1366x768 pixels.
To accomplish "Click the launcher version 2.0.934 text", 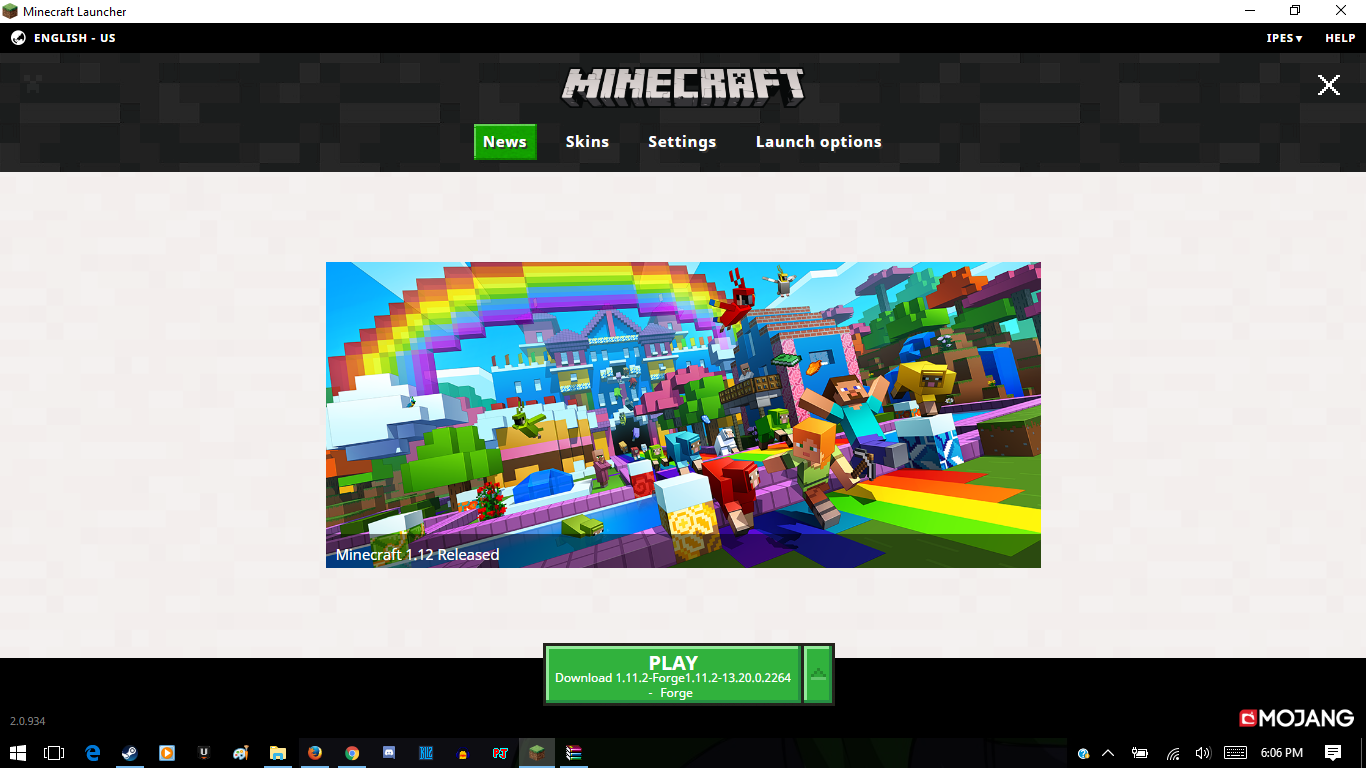I will (28, 721).
